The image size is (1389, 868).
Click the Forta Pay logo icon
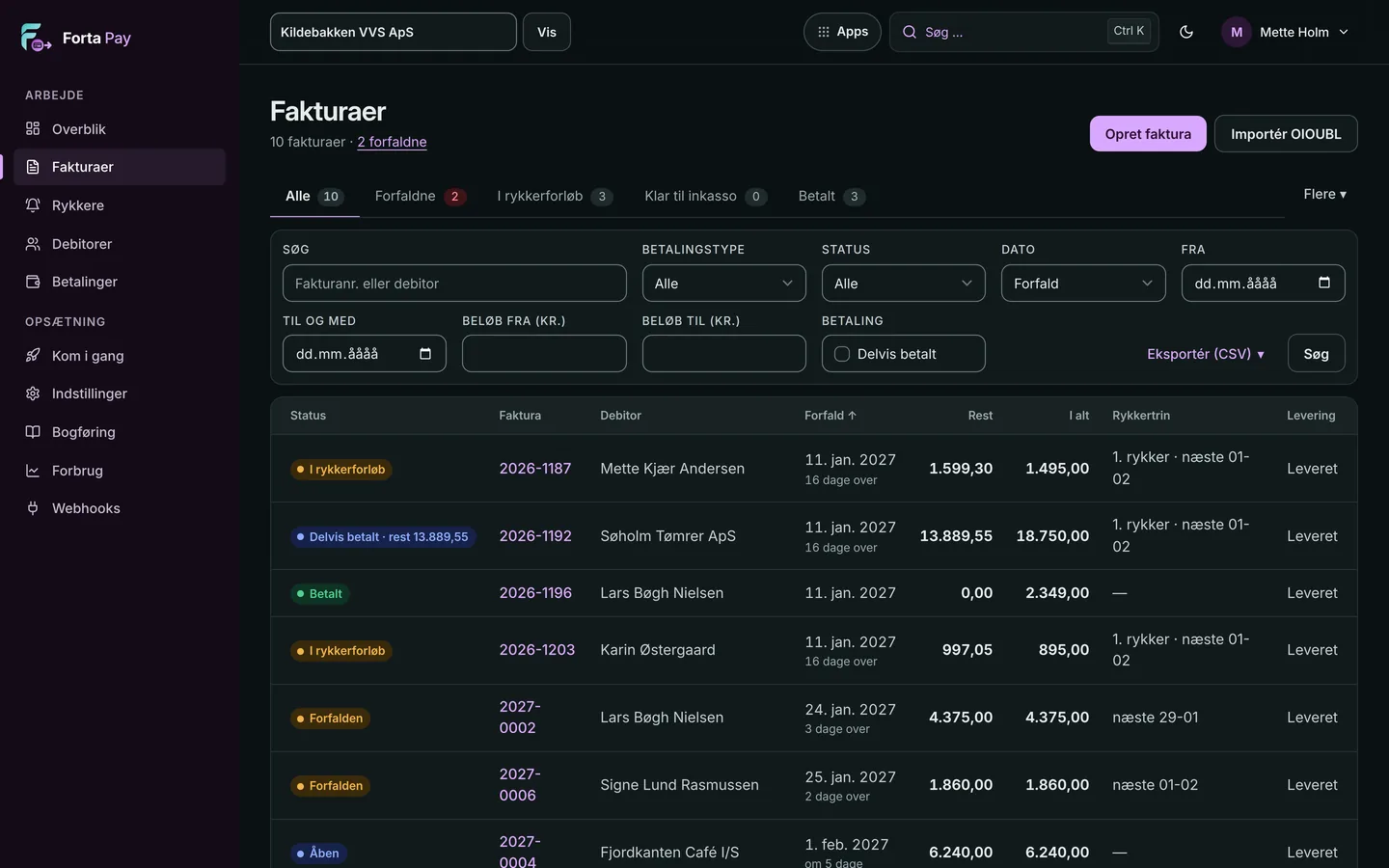[36, 38]
